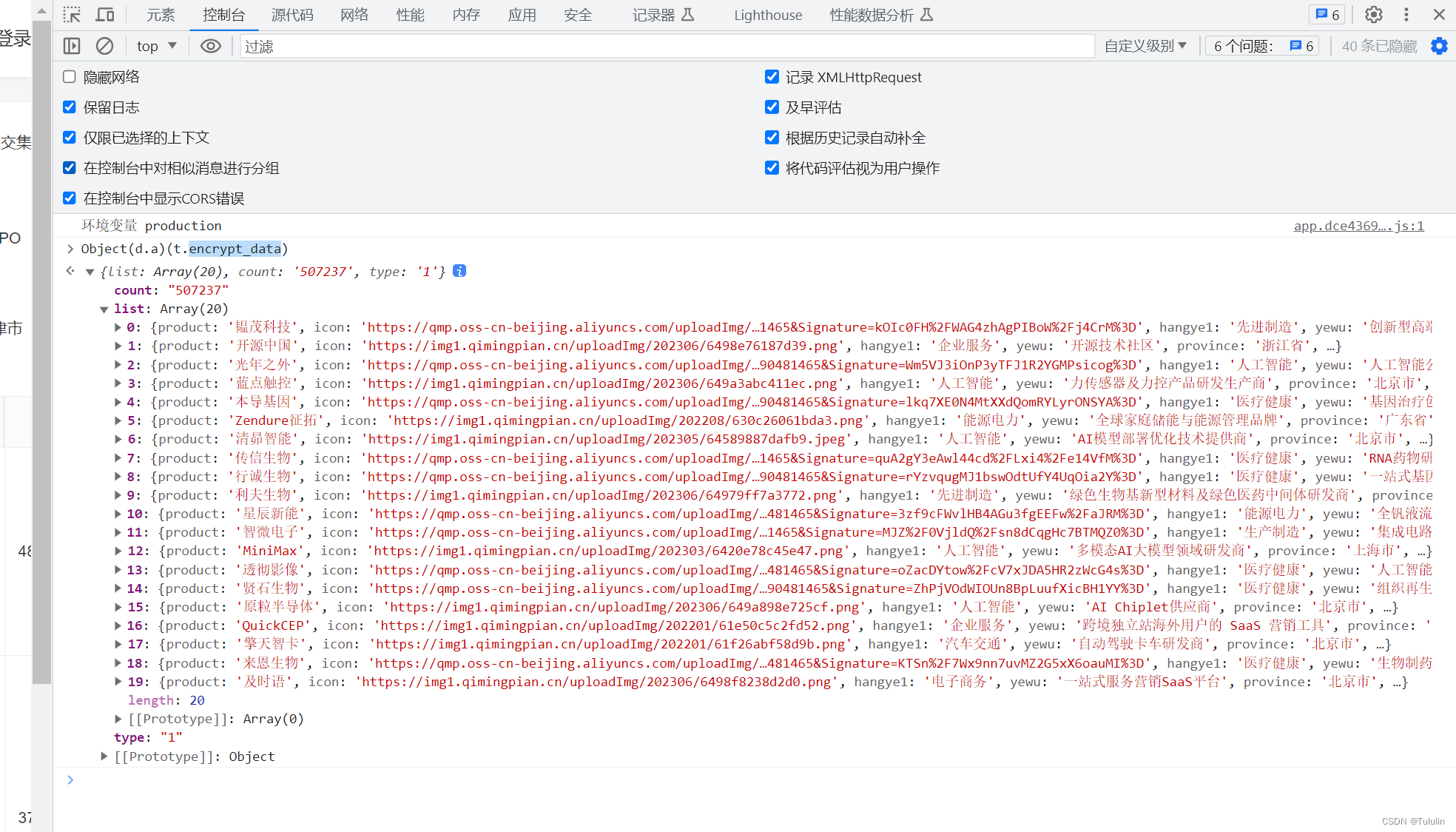Open the top context dropdown

pyautogui.click(x=156, y=46)
